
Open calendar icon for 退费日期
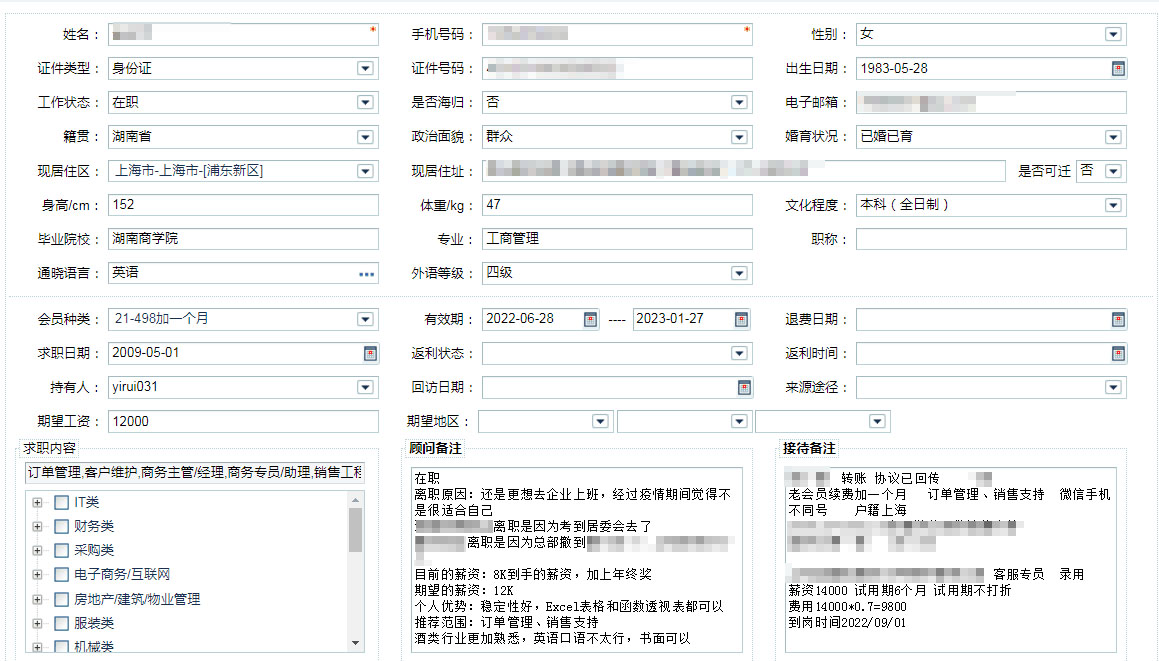(1118, 319)
